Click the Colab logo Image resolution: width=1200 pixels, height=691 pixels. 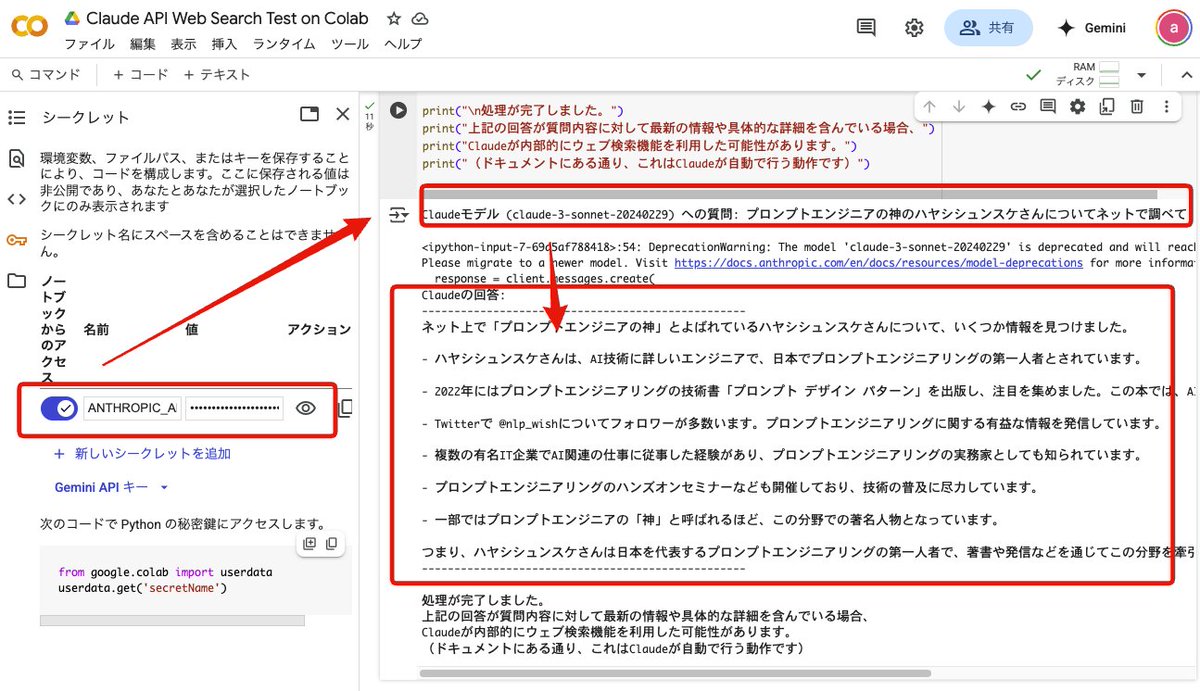tap(29, 27)
